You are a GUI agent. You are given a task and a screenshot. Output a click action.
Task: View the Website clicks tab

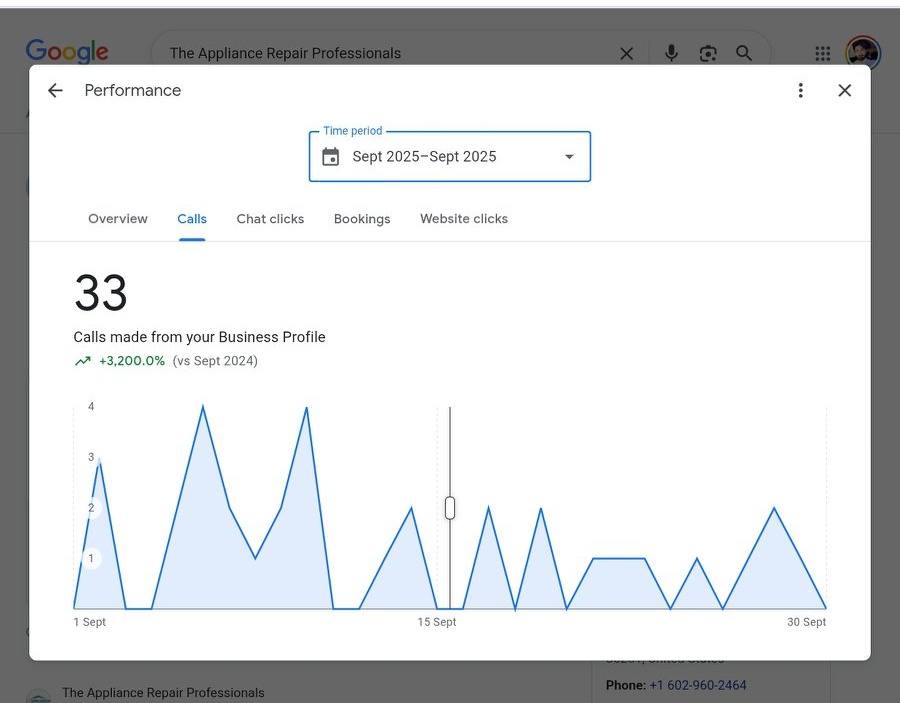click(x=464, y=219)
